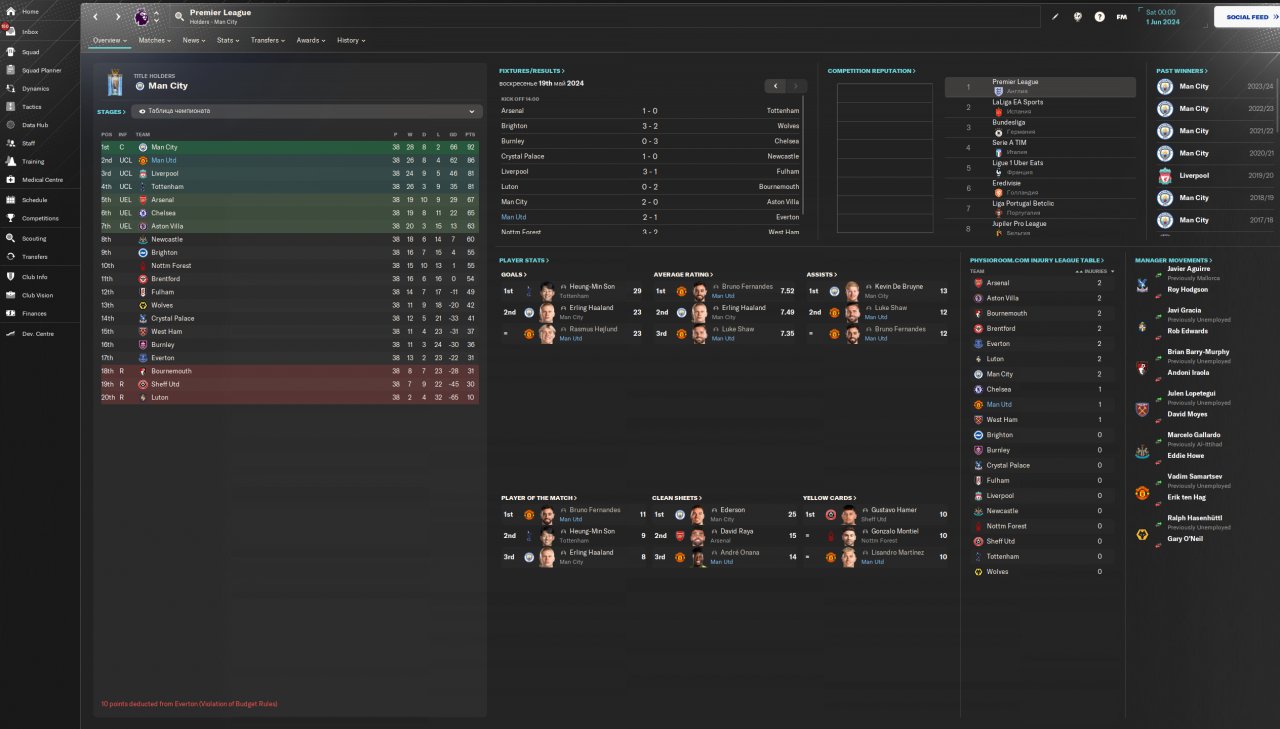Open the Squad Planner icon
This screenshot has width=1280, height=729.
10,70
